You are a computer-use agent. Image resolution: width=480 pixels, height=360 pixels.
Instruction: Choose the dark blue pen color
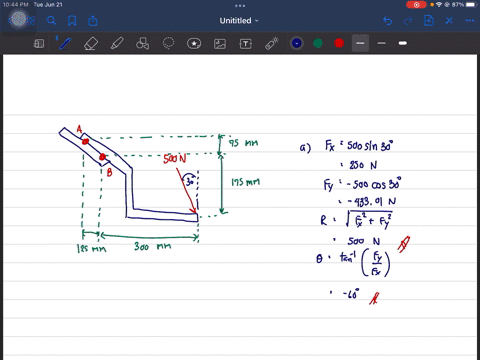coord(297,43)
